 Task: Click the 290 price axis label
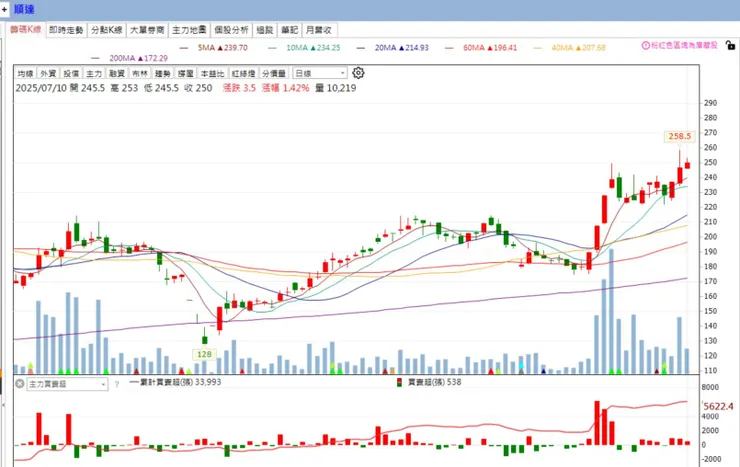710,103
